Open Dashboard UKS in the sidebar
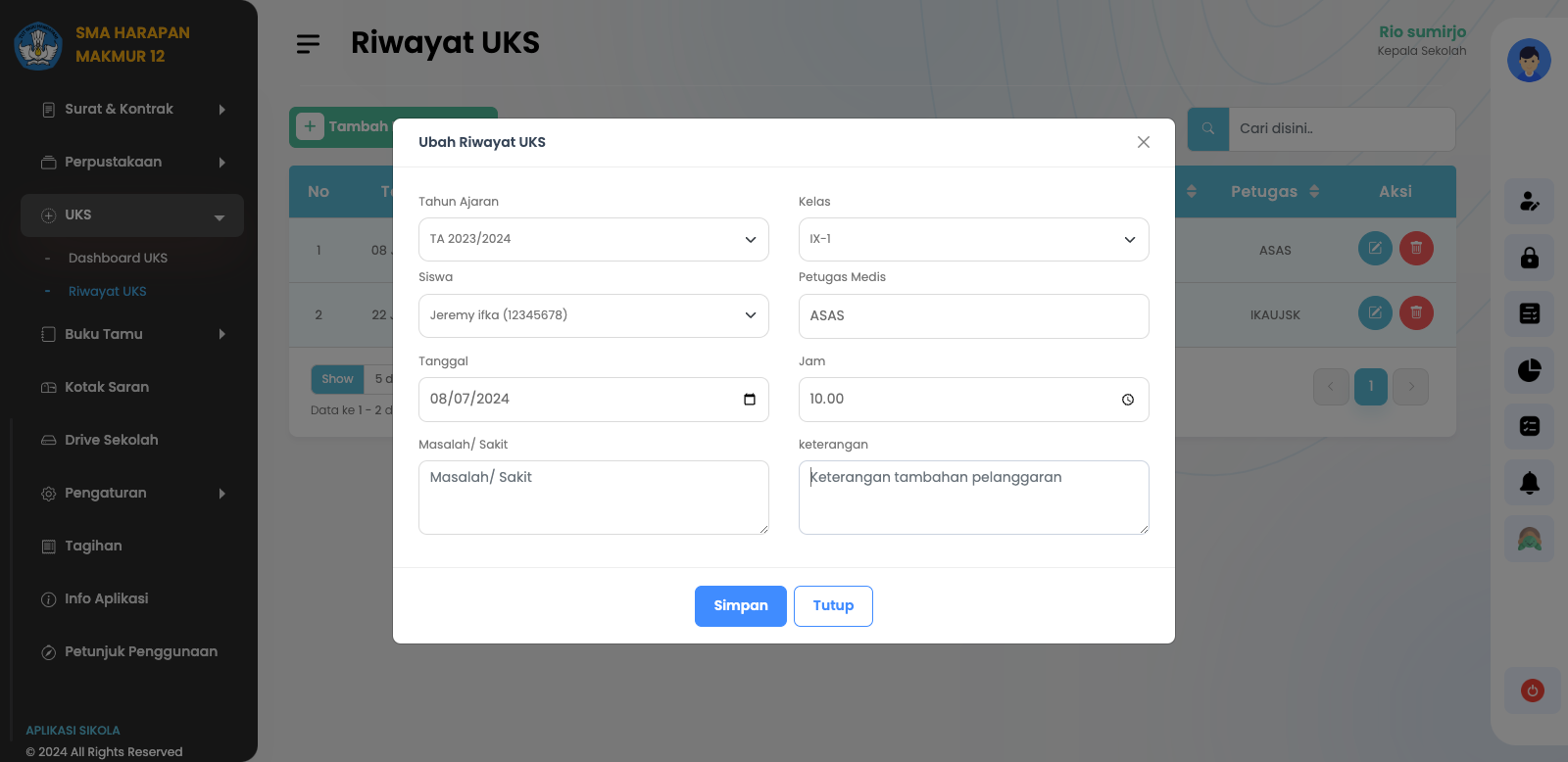 pyautogui.click(x=118, y=259)
